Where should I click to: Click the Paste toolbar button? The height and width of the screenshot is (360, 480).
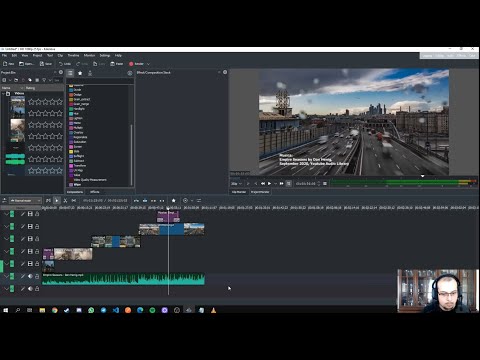(x=117, y=64)
